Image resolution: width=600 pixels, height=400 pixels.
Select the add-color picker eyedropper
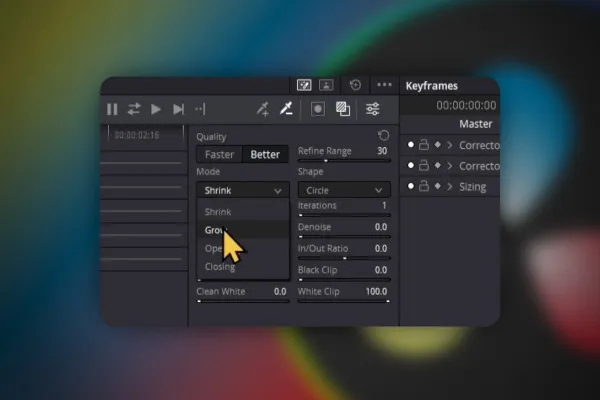263,109
